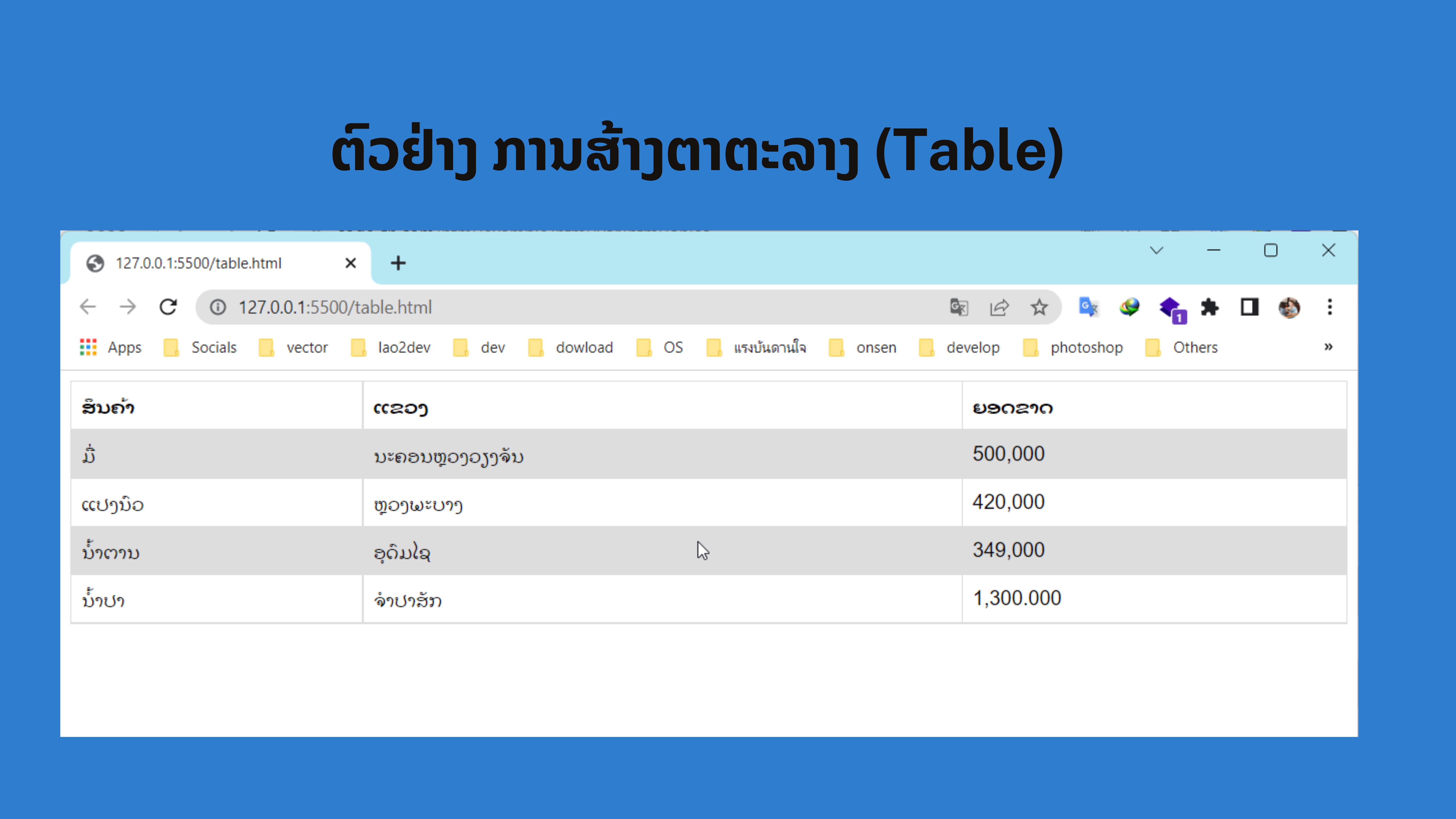1456x819 pixels.
Task: Open the tab search dropdown arrow
Action: click(1156, 251)
